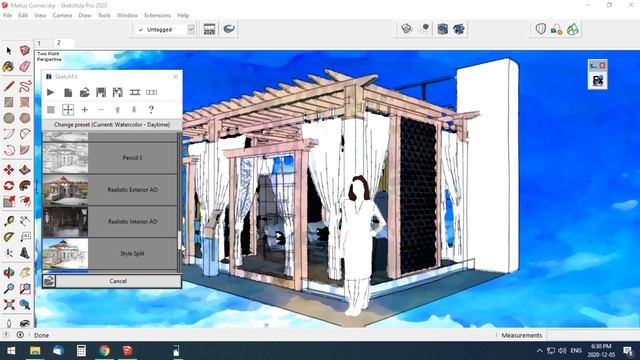
Task: Select the Pie arc tool
Action: pos(25,134)
